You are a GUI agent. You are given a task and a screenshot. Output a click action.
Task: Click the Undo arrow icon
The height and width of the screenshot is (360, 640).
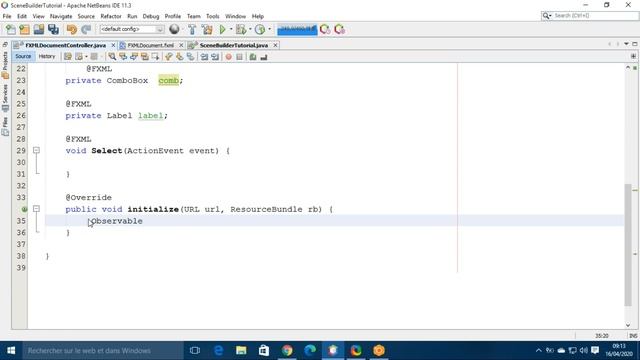tap(72, 29)
